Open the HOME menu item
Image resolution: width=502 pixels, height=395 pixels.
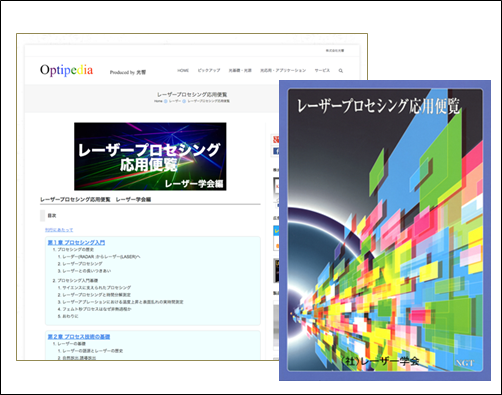click(183, 71)
